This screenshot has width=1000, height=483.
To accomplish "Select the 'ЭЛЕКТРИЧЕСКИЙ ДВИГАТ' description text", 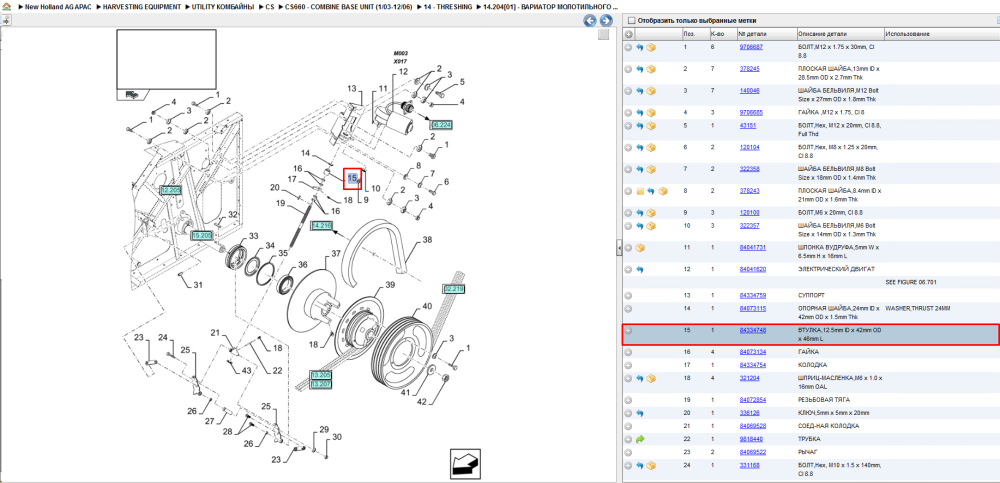I will click(836, 269).
